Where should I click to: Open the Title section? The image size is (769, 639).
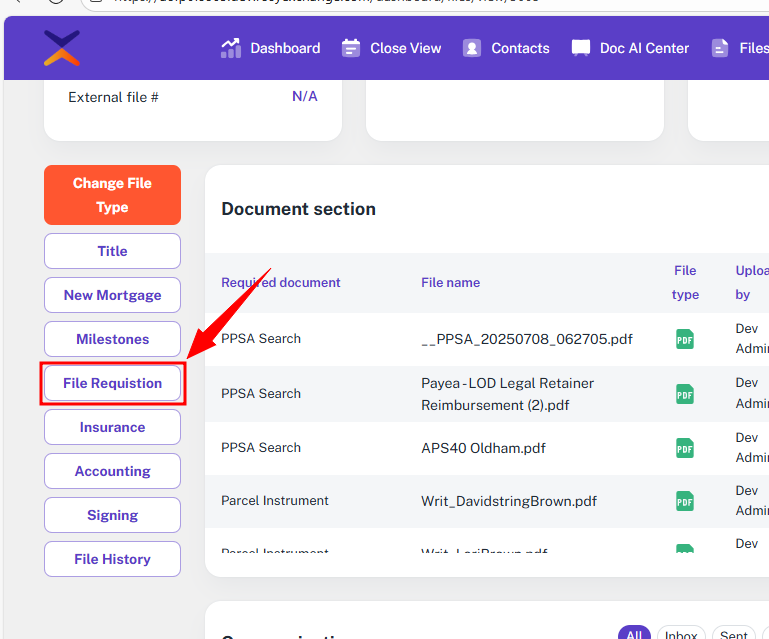pos(112,251)
